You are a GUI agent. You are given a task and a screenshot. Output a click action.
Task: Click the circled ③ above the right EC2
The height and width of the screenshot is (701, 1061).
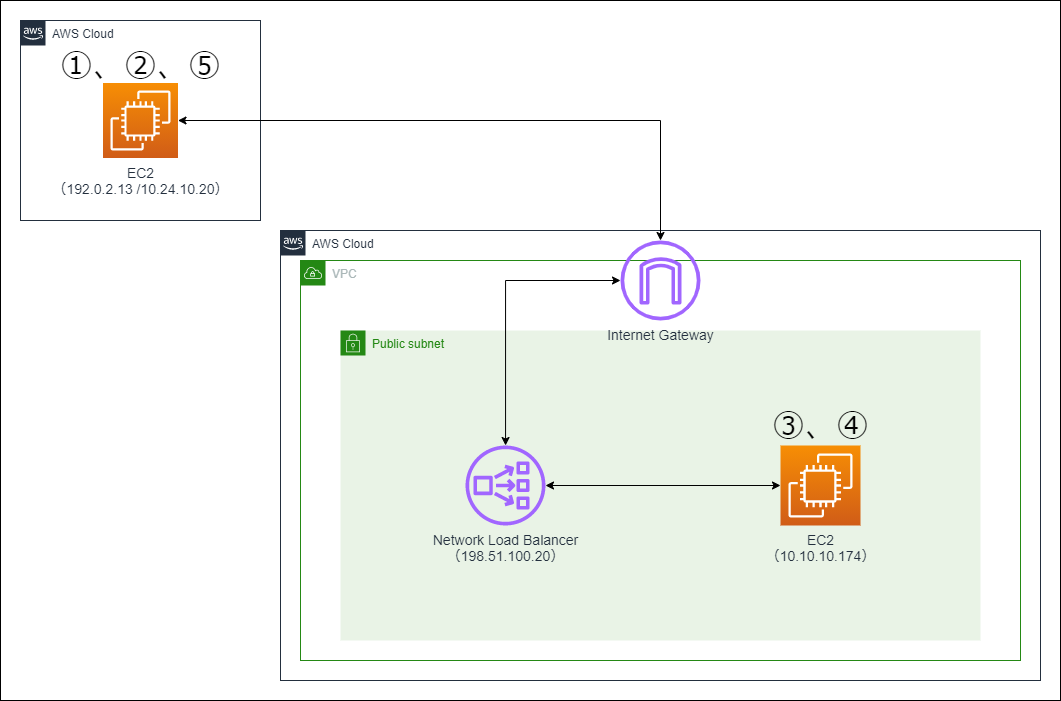(x=789, y=425)
